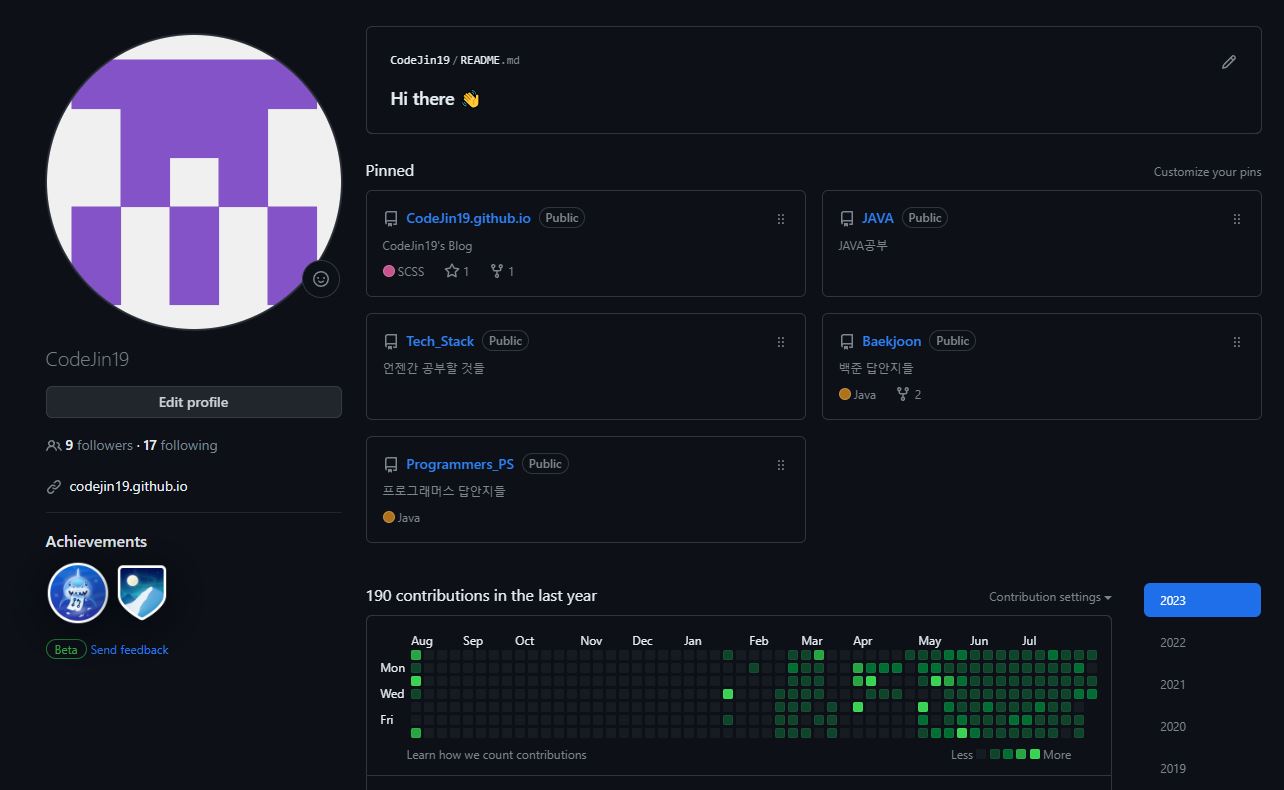Open the kebab menu on the Tech_Stack card

(x=781, y=341)
